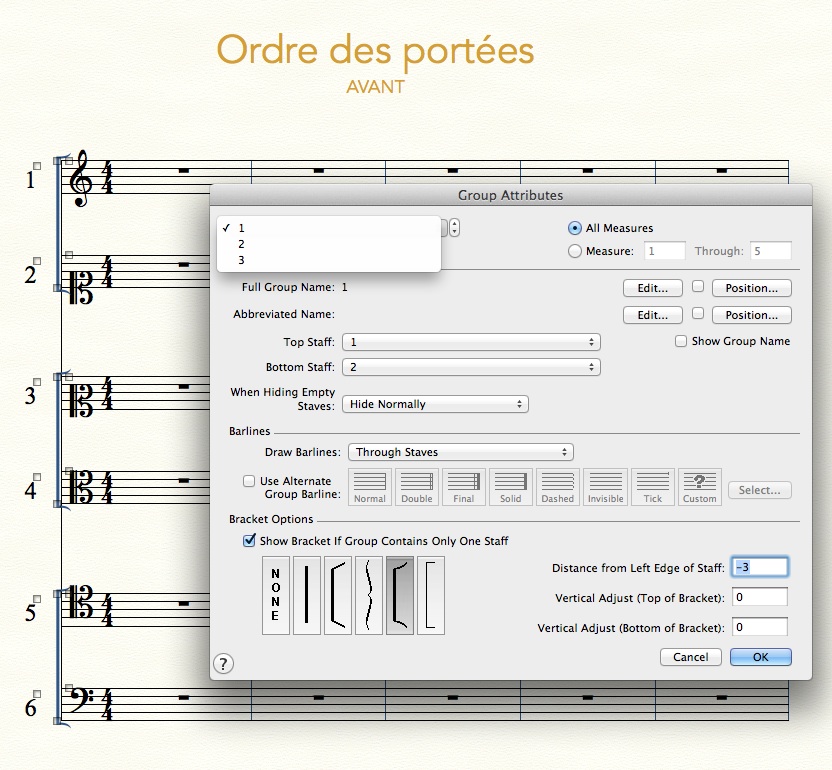Click the Tick barline icon
The width and height of the screenshot is (832, 770).
click(x=652, y=486)
